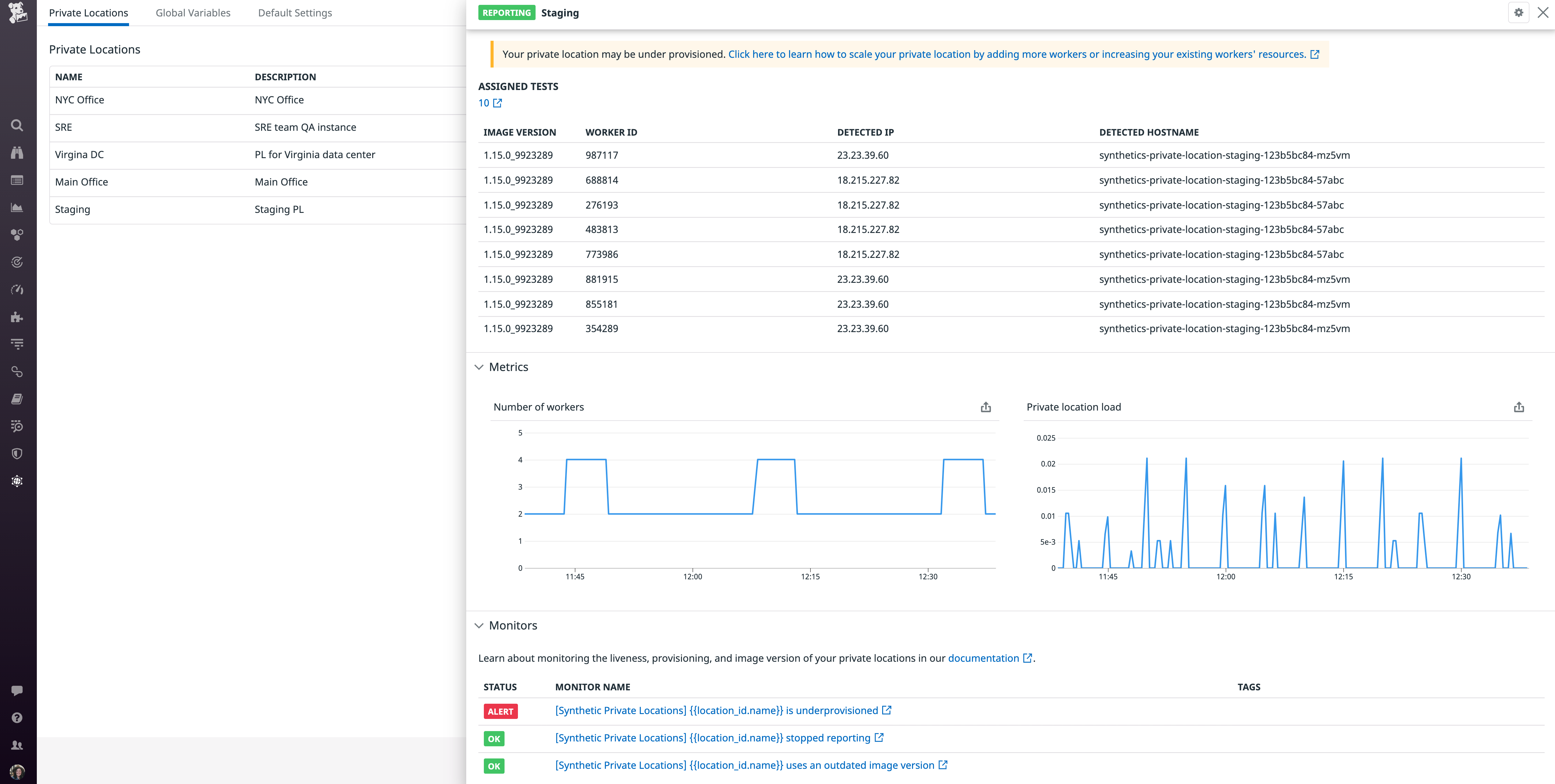Export the Number of workers chart

986,407
